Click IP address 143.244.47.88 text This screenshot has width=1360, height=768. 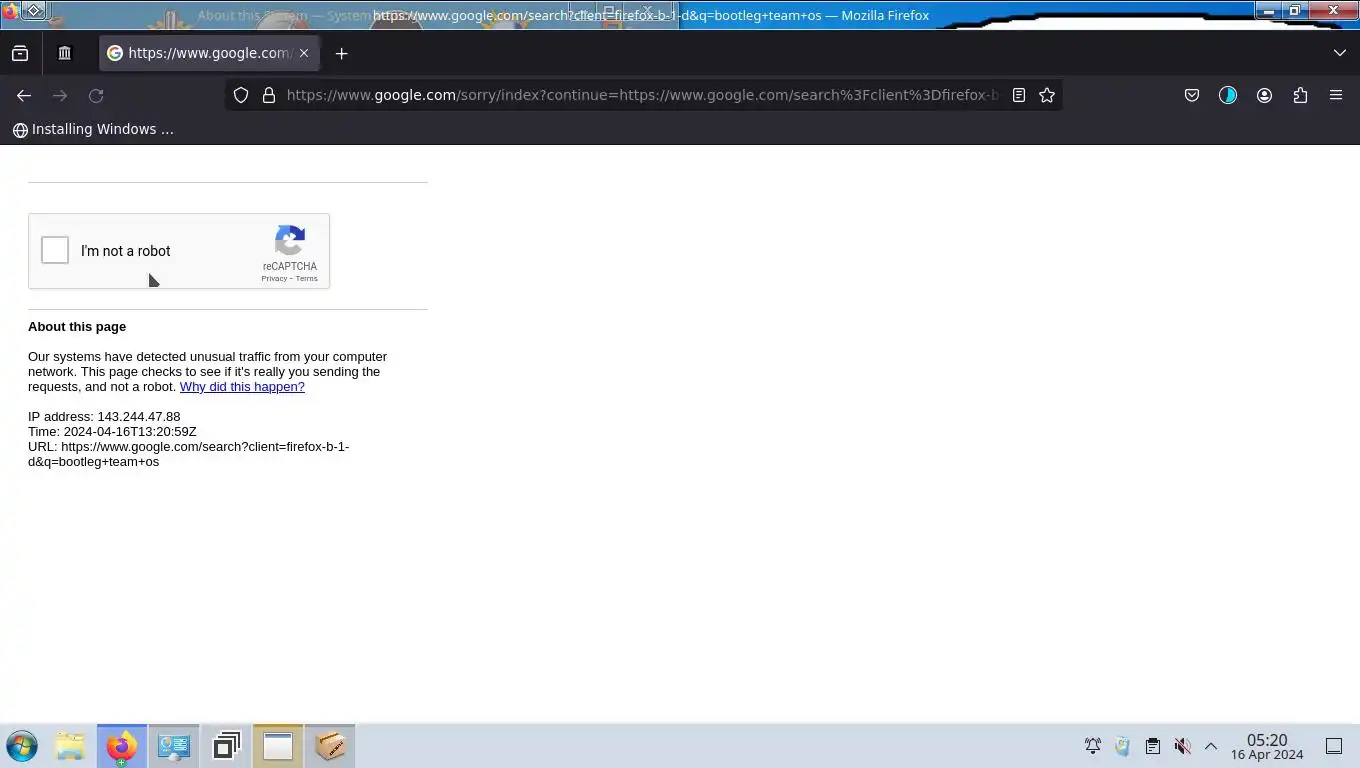pos(104,417)
